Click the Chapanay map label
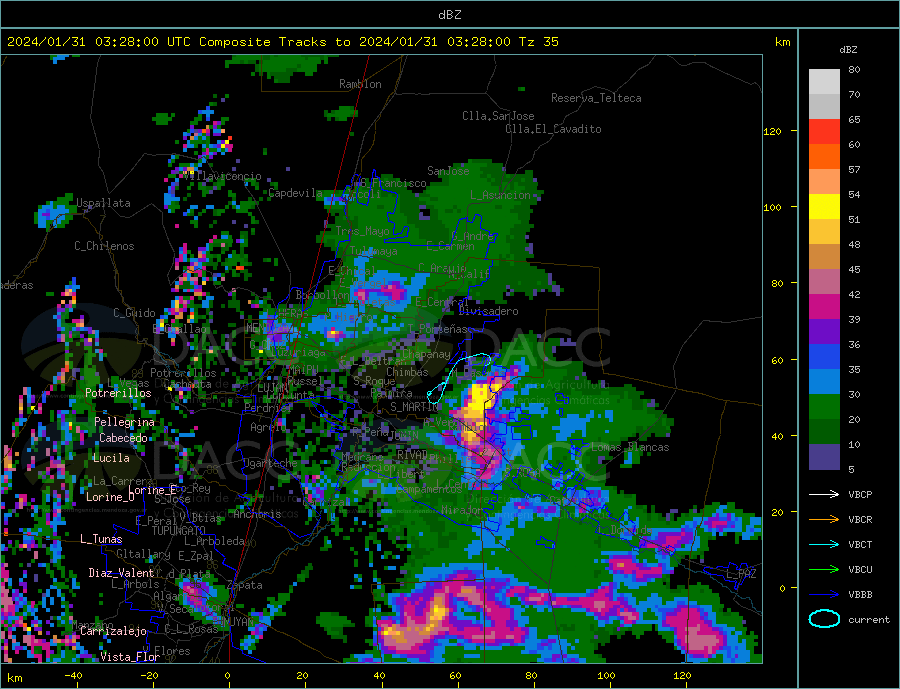 [x=426, y=355]
